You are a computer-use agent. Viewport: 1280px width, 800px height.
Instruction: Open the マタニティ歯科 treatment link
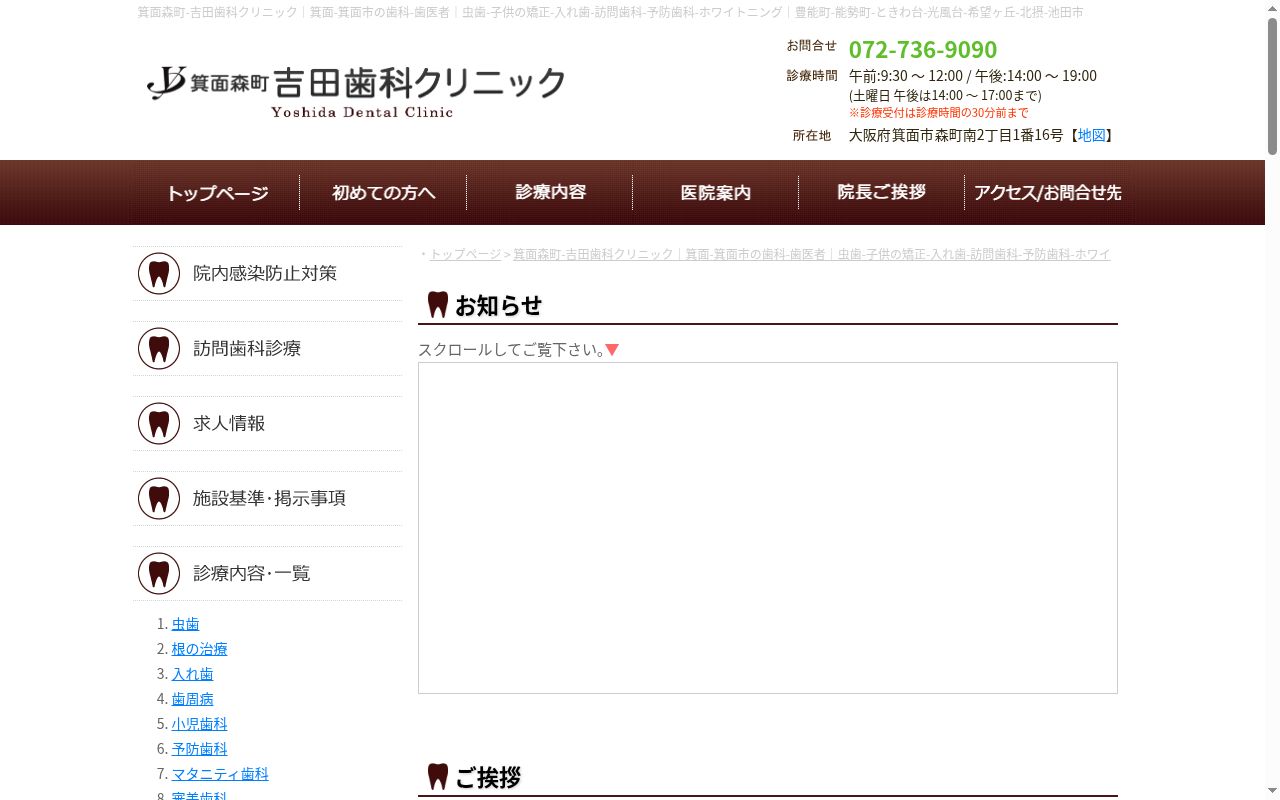[220, 774]
